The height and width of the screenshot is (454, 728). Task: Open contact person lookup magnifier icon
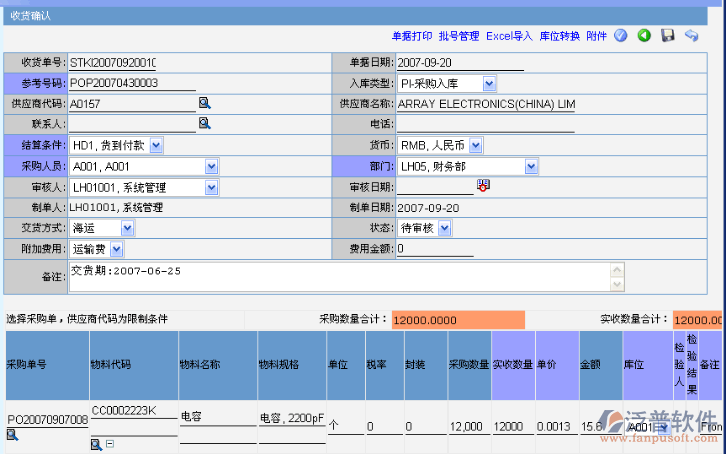(204, 124)
